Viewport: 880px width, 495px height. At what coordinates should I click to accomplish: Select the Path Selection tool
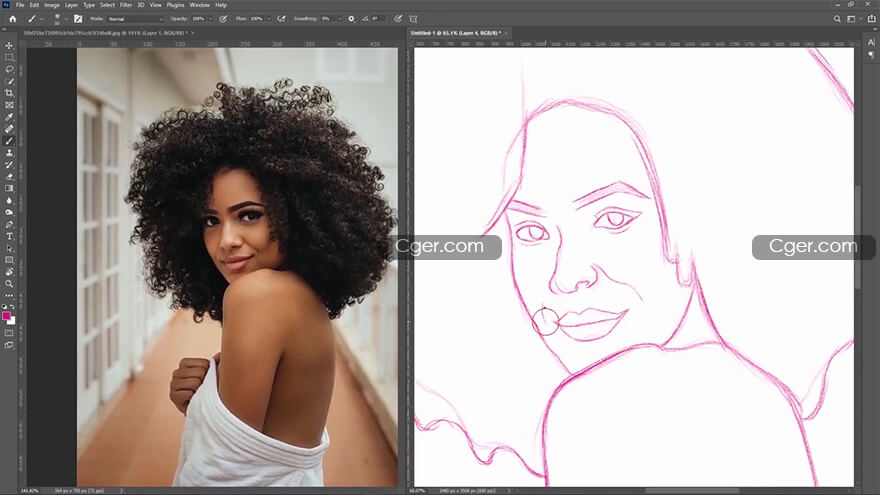pos(9,248)
